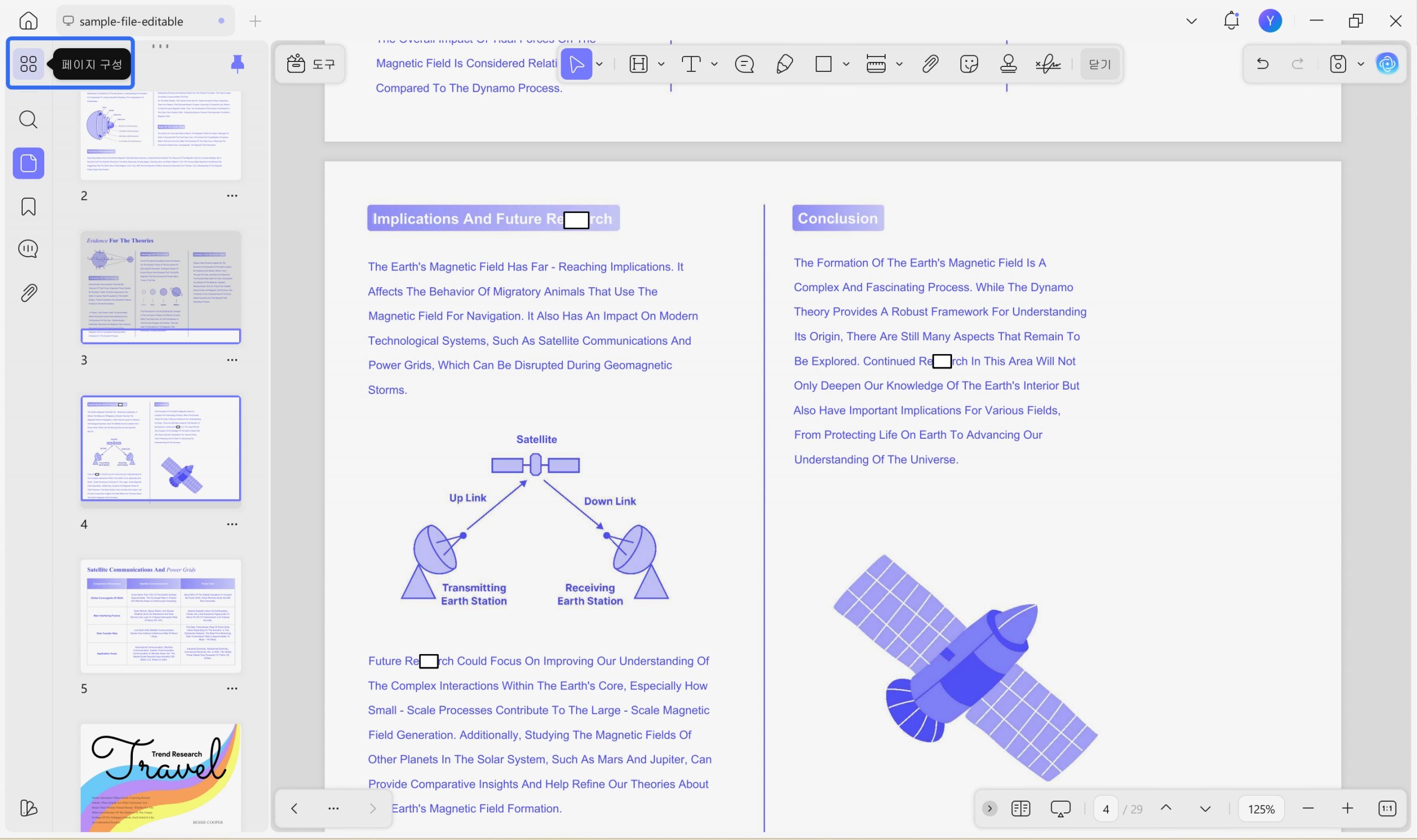This screenshot has width=1417, height=840.
Task: Click the Conclusion heading
Action: click(x=837, y=218)
